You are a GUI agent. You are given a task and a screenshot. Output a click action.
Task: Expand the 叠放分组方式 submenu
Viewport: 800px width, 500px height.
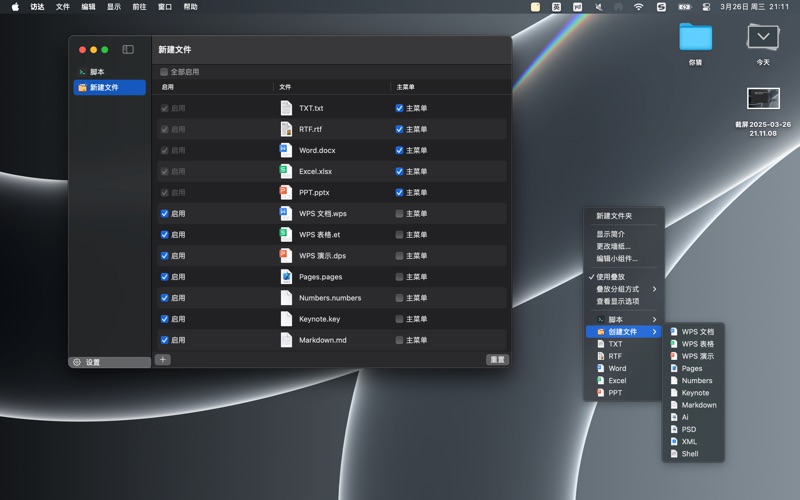pos(654,289)
